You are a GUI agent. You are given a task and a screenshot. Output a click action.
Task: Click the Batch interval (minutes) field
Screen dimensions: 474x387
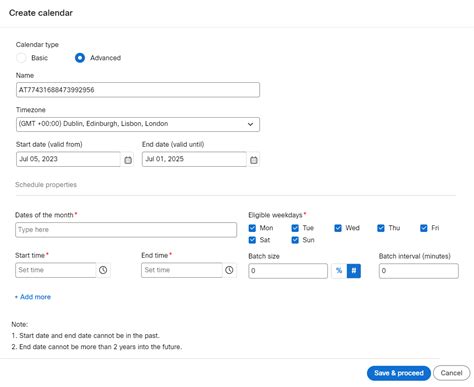(x=419, y=271)
